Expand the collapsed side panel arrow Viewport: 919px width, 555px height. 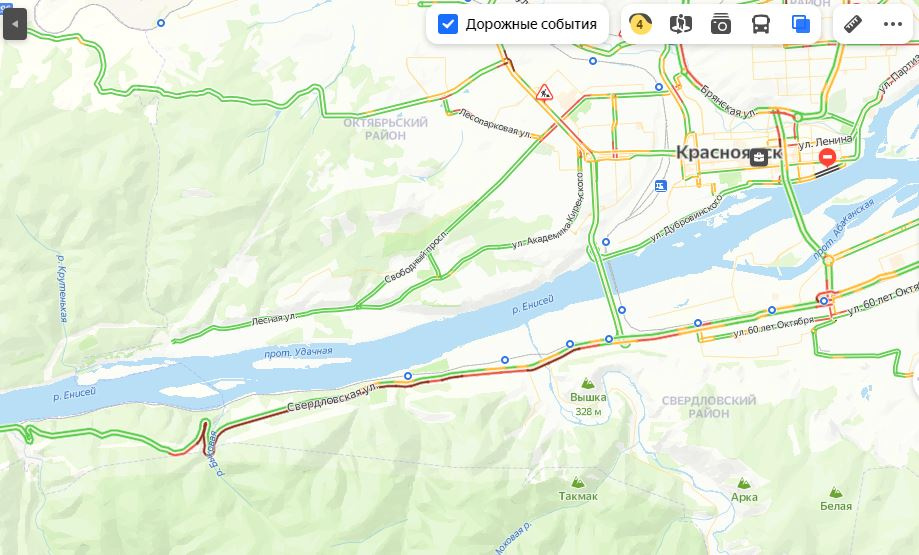[x=15, y=24]
